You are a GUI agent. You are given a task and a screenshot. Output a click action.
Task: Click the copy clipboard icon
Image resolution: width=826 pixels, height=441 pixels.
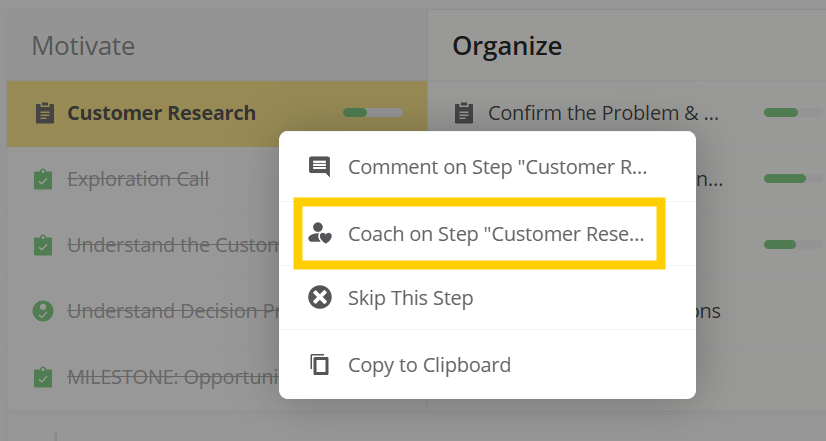point(319,365)
